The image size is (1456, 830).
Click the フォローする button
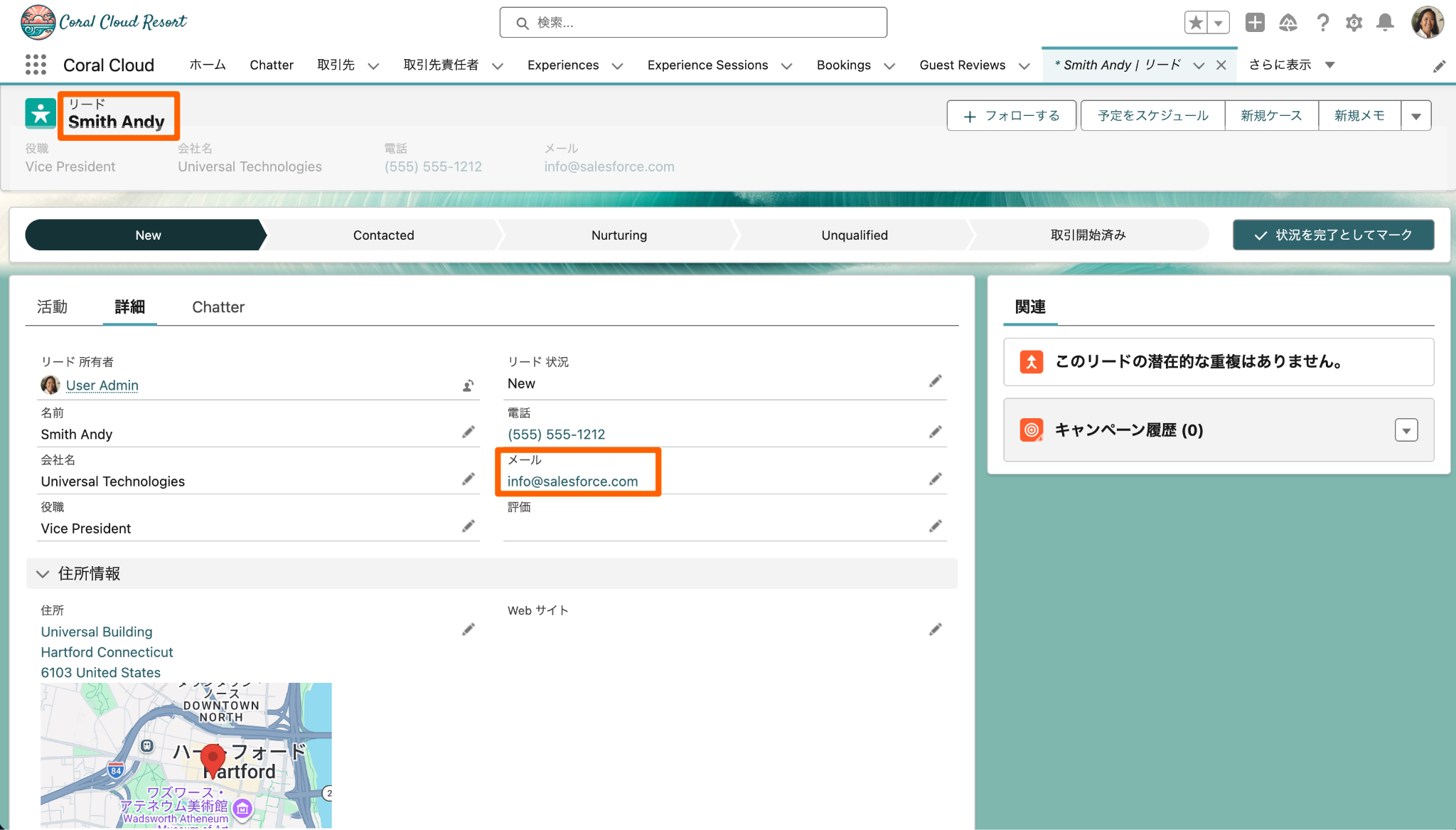(1011, 116)
